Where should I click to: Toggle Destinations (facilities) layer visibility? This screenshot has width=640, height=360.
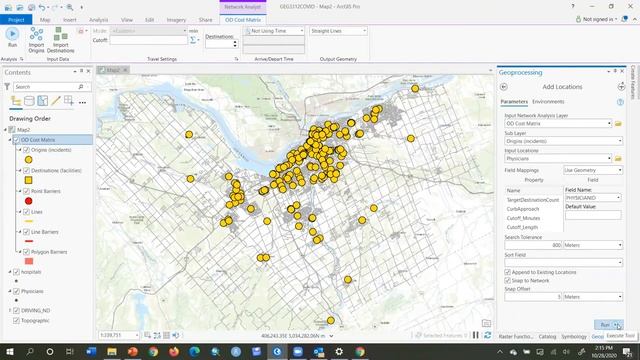click(26, 170)
